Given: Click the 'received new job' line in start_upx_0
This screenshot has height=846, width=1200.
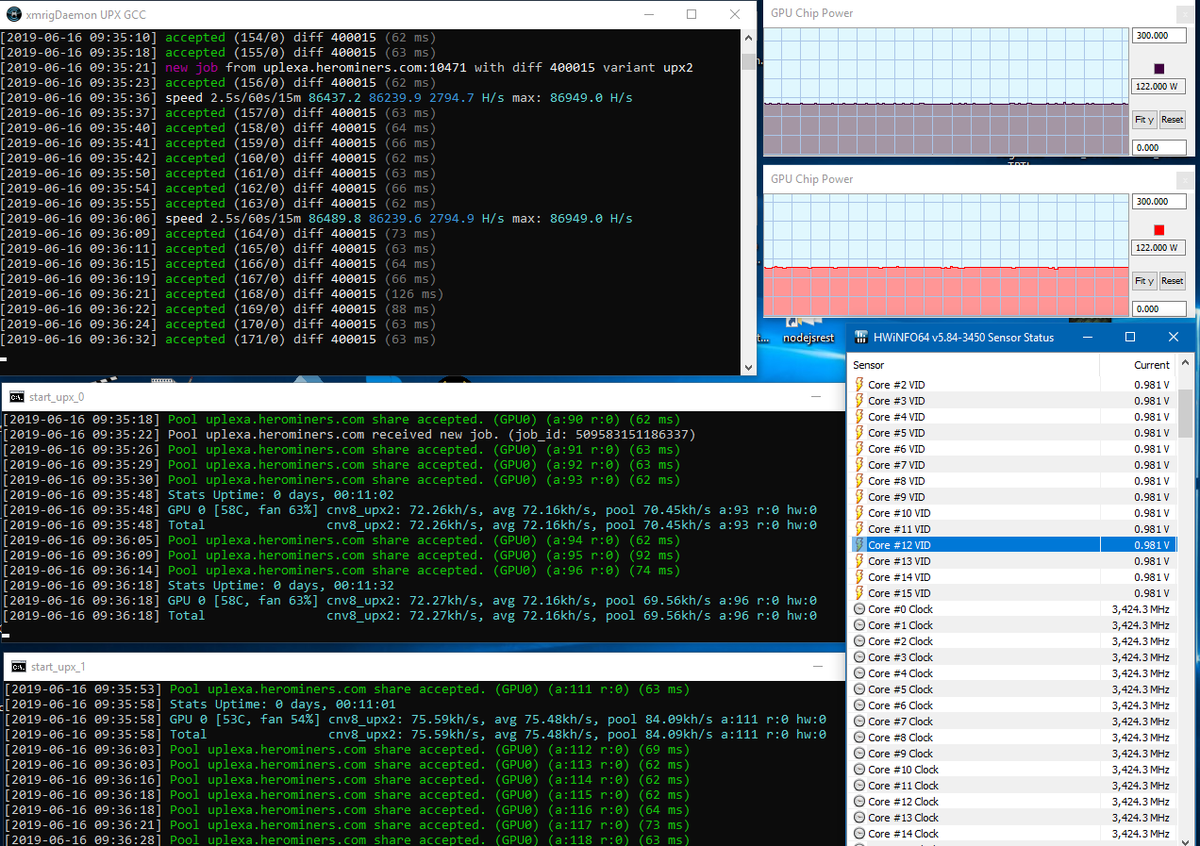Looking at the screenshot, I should tap(348, 435).
